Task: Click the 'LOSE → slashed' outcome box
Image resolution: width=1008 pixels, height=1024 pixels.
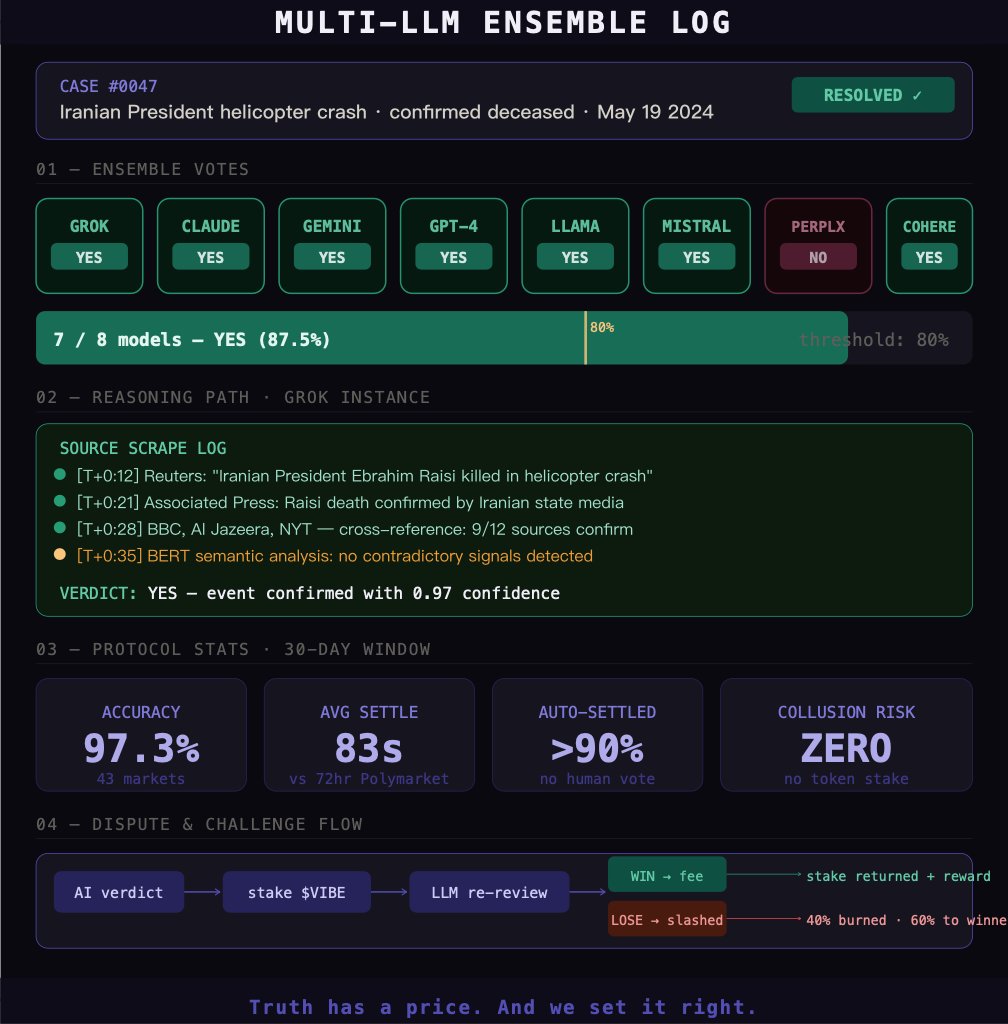Action: 667,920
